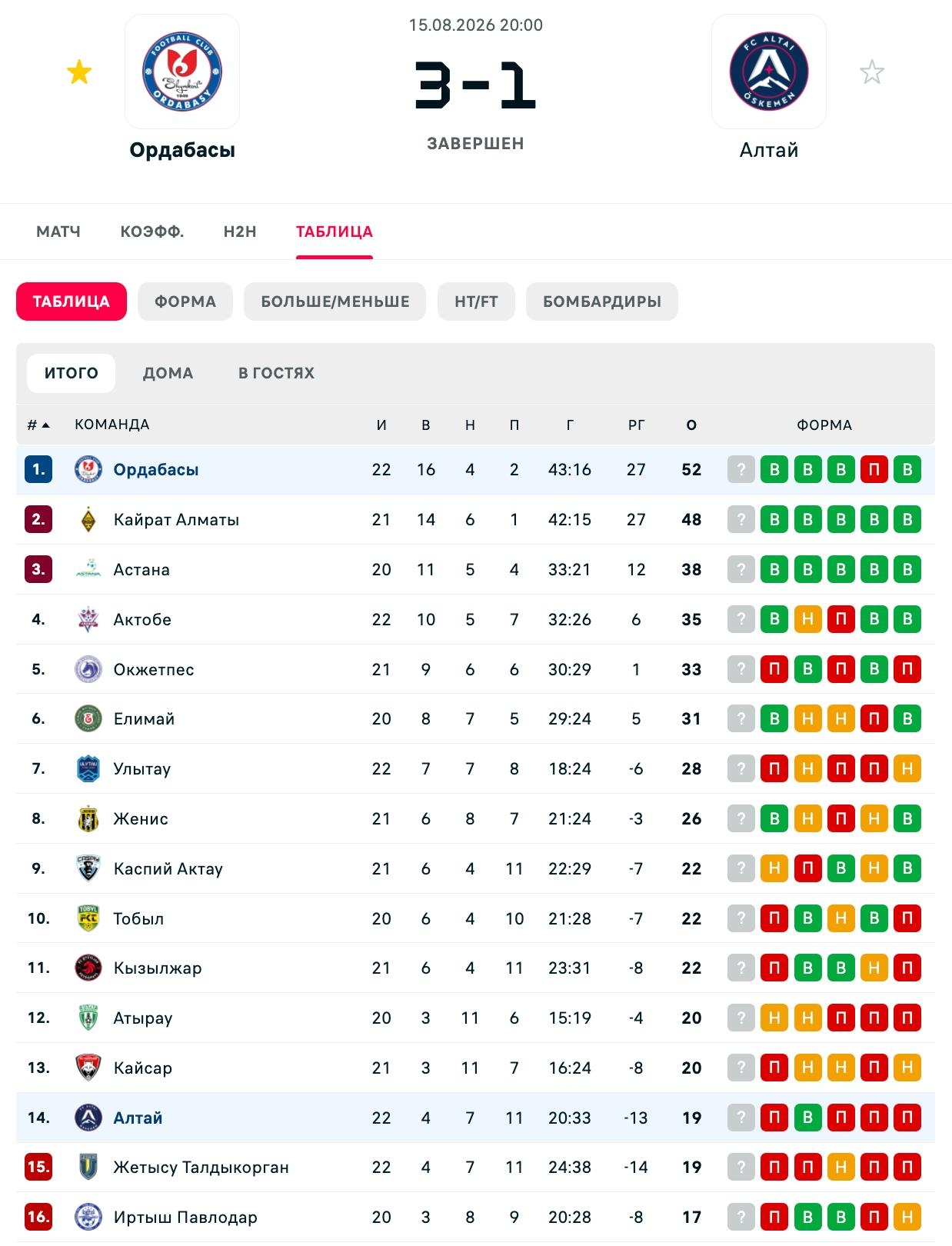
Task: Open the КОЭФФ. tab
Action: [x=152, y=232]
